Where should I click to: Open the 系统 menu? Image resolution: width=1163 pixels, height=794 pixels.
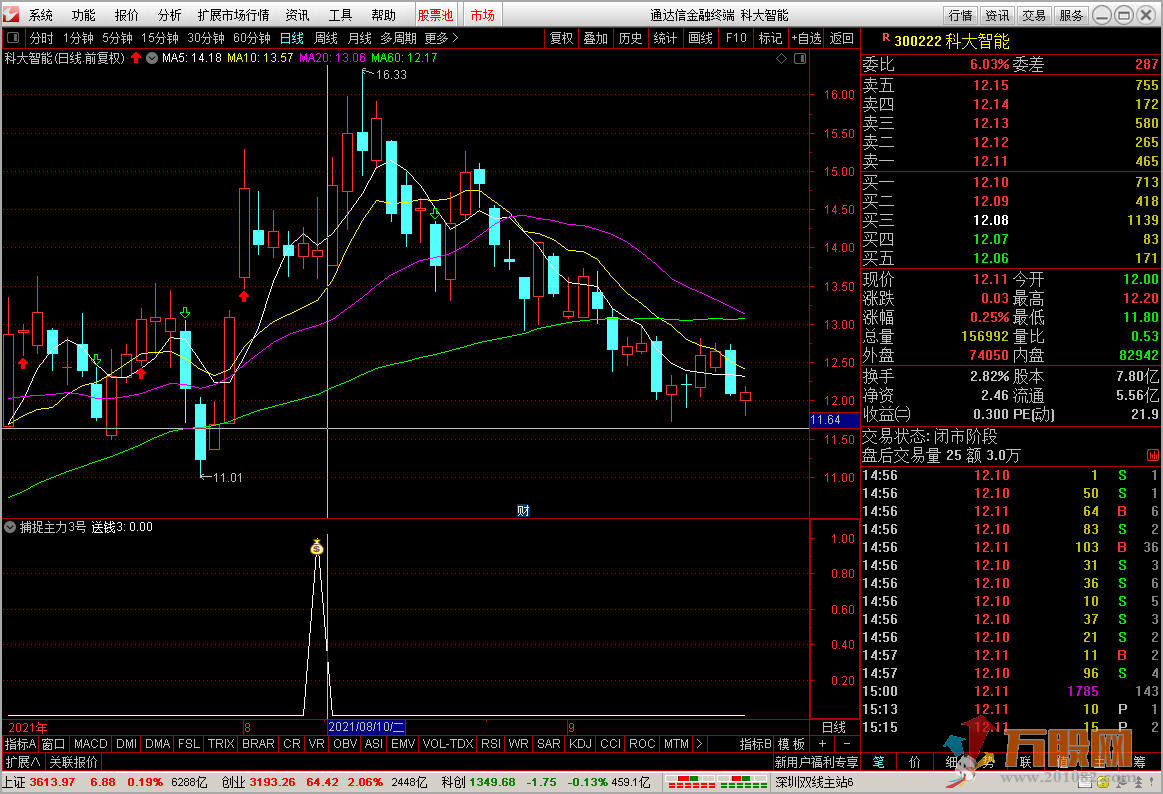click(x=41, y=15)
